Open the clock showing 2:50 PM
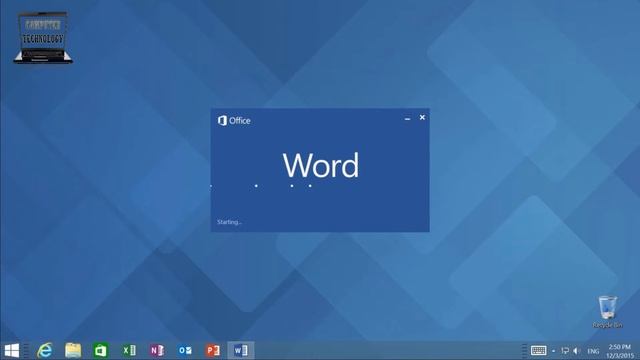 point(620,351)
